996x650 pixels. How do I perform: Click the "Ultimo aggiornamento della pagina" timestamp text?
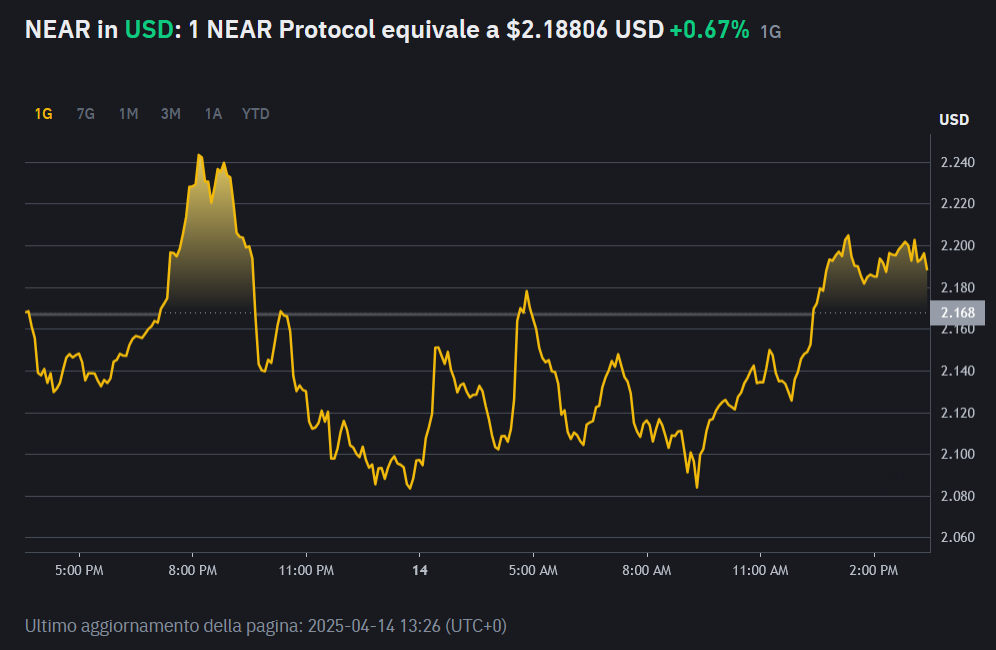266,626
